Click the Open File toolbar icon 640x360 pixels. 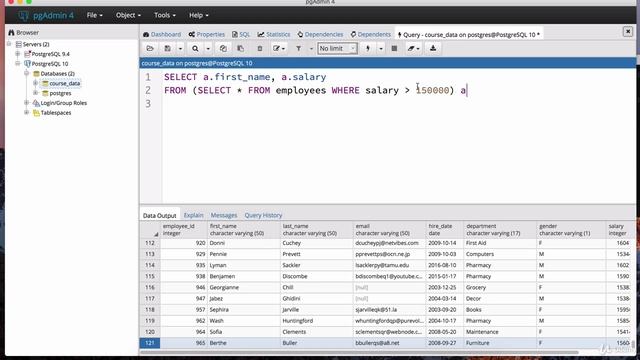[x=150, y=49]
